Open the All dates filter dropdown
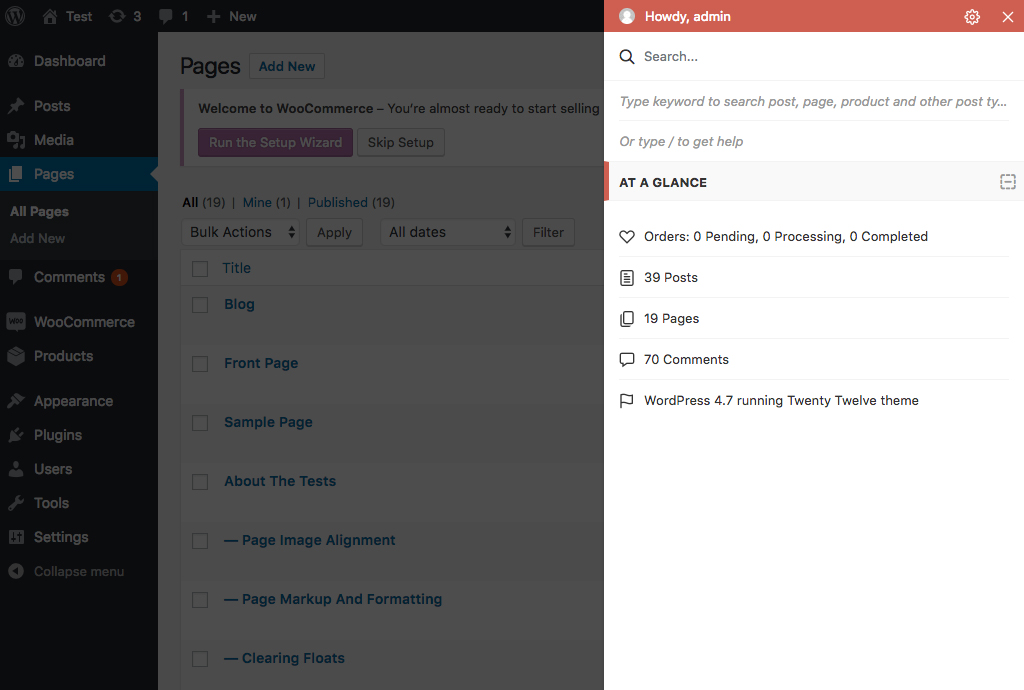 [x=448, y=232]
